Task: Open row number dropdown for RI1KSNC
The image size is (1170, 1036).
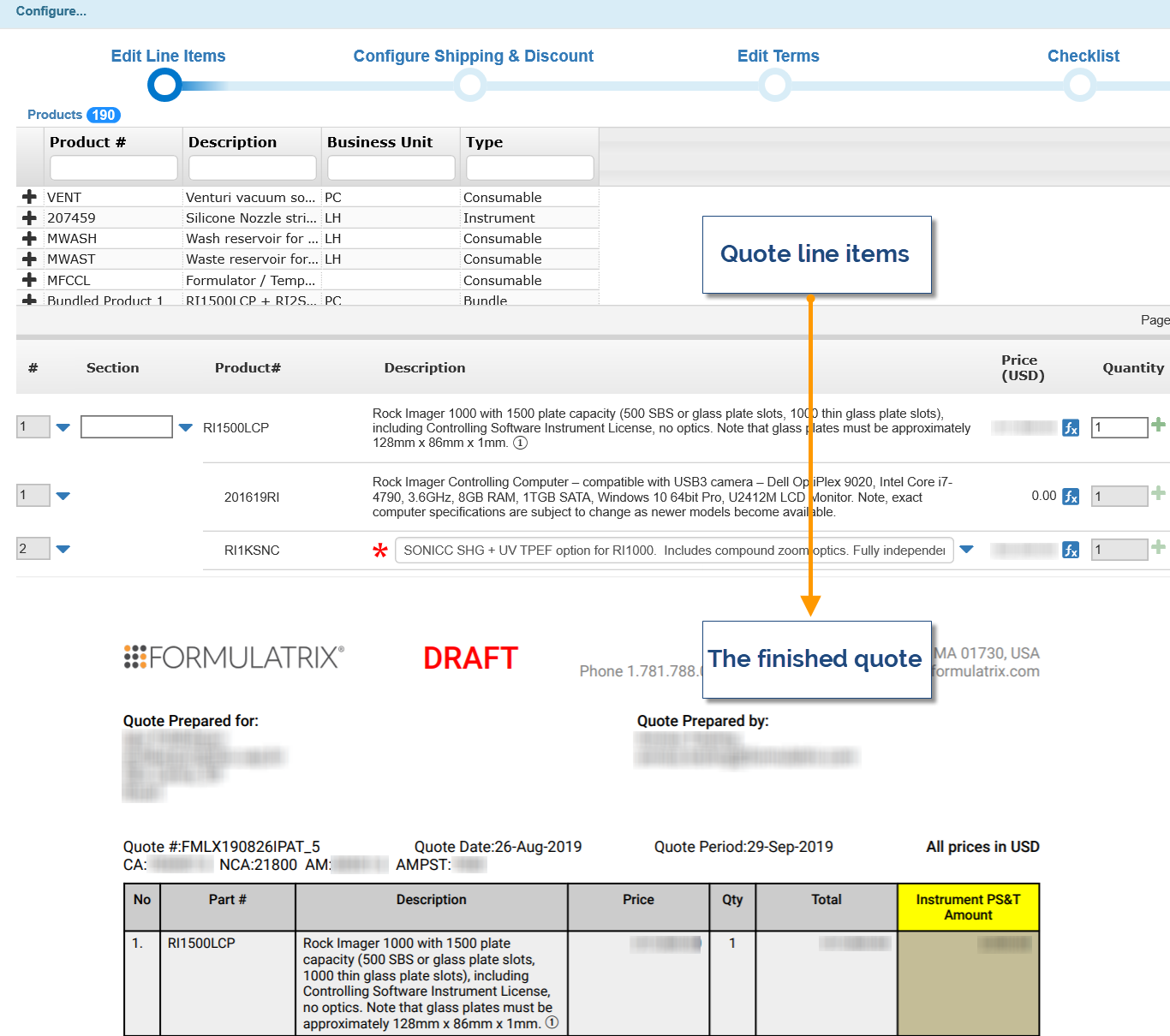Action: [x=63, y=549]
